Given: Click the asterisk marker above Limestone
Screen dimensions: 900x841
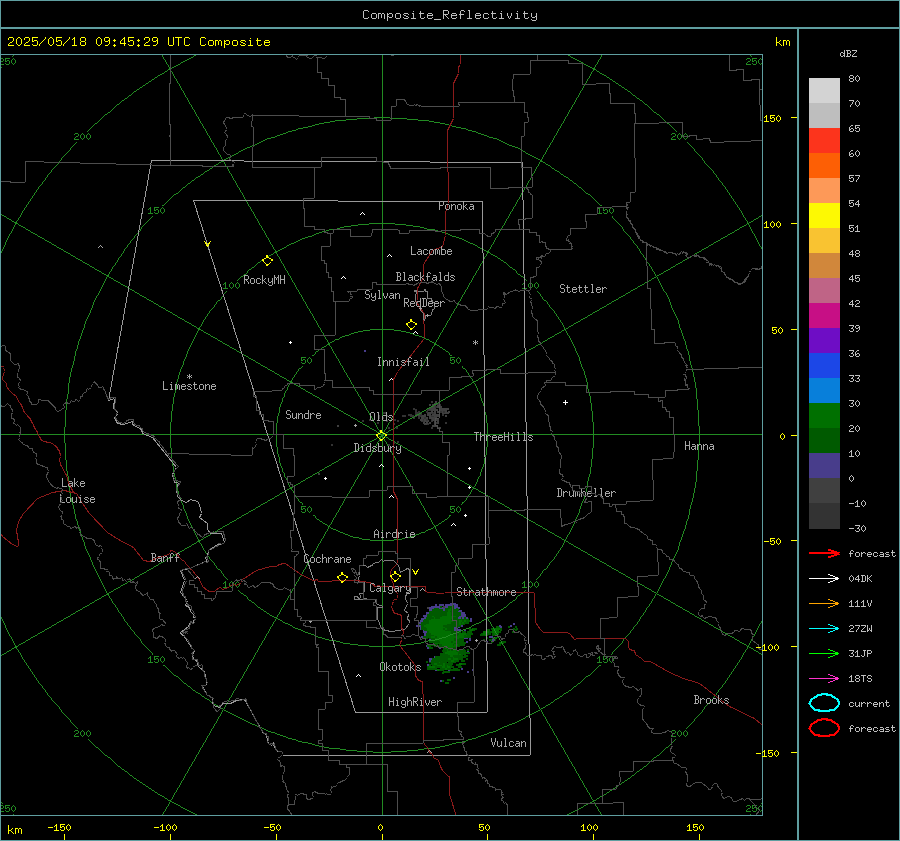Looking at the screenshot, I should [189, 377].
